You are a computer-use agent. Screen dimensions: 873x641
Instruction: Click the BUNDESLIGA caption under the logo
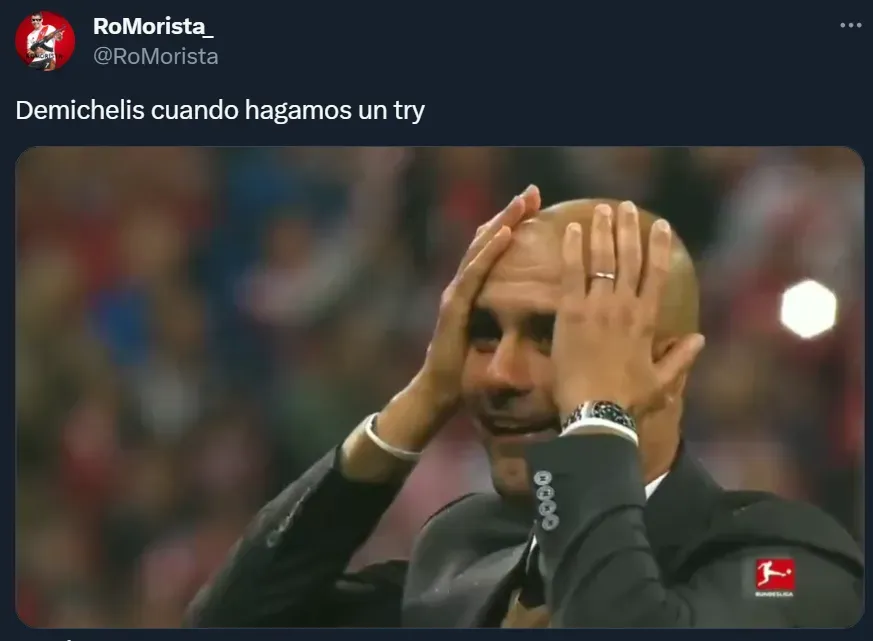tap(774, 594)
